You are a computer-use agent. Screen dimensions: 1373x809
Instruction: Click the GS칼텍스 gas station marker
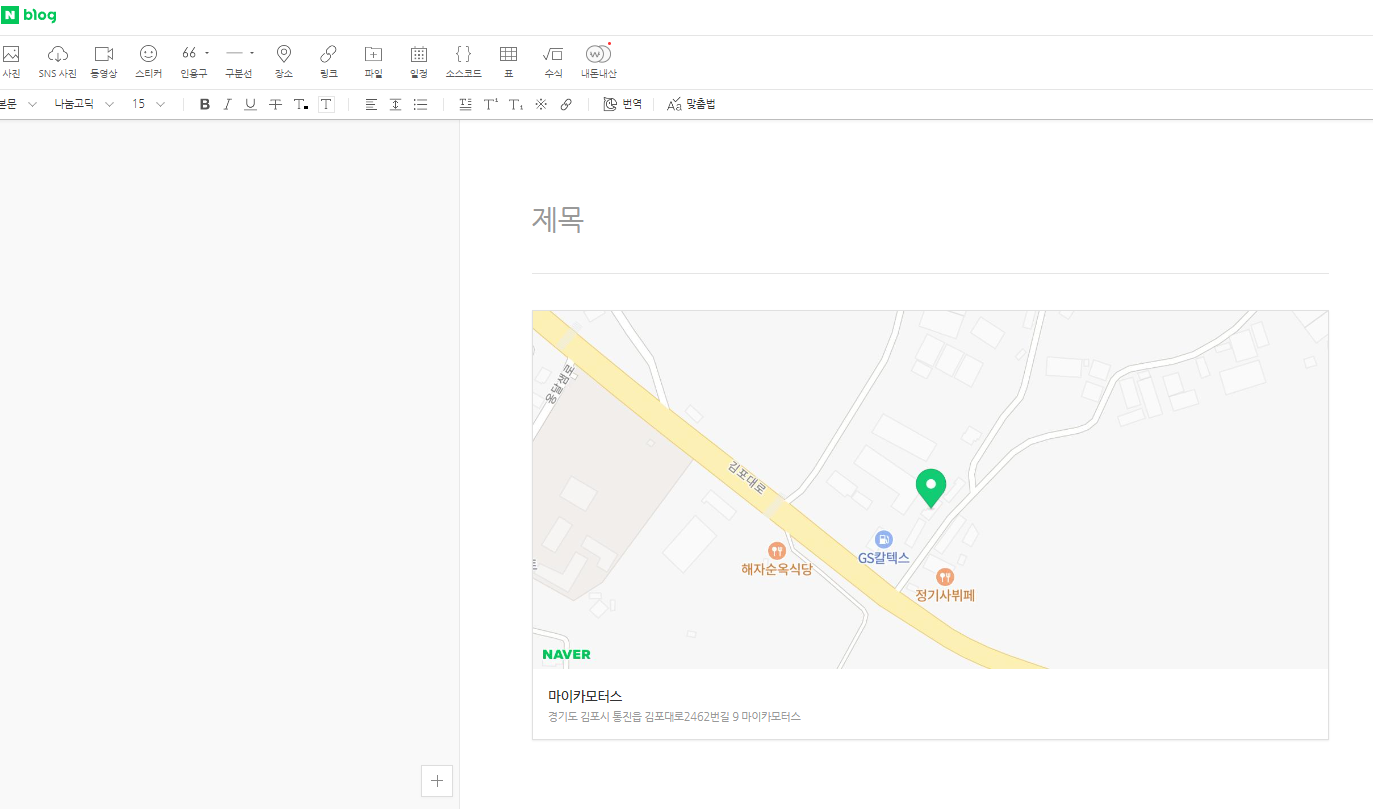pyautogui.click(x=883, y=548)
